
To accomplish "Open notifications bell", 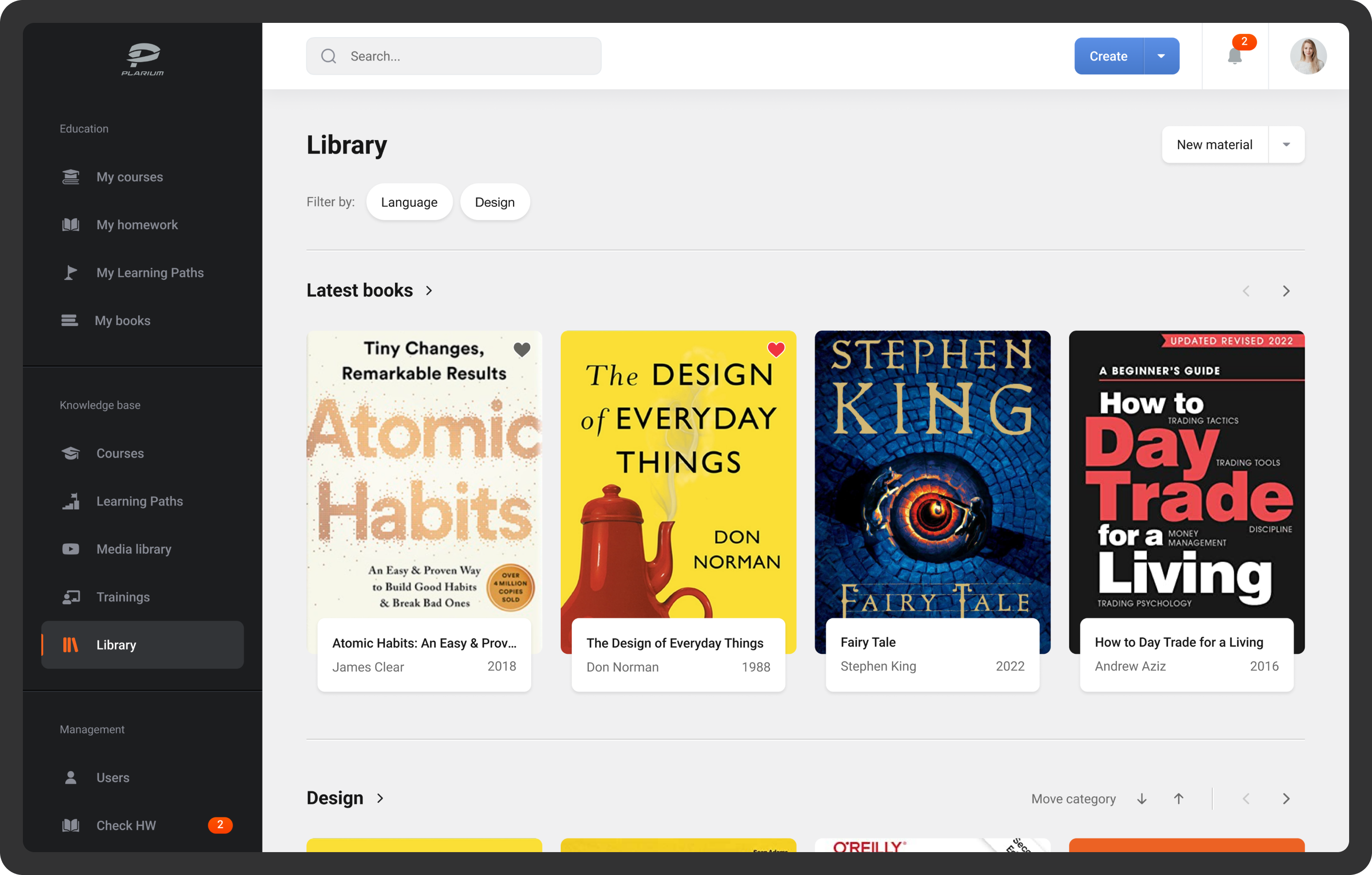I will pyautogui.click(x=1235, y=56).
